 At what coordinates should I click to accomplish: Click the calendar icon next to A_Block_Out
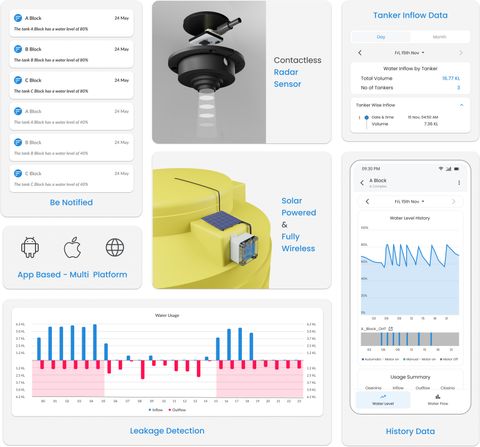391,329
